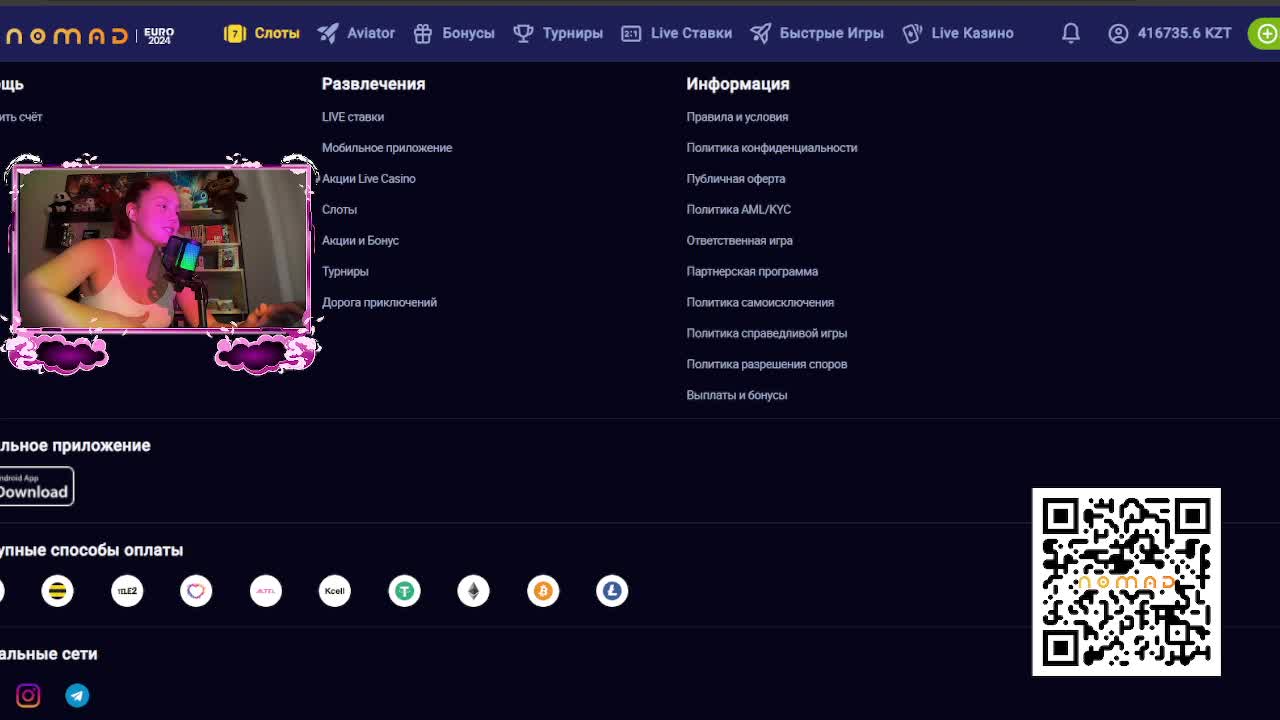This screenshot has width=1280, height=720.
Task: Open Политика конфиденциальности
Action: pyautogui.click(x=772, y=148)
